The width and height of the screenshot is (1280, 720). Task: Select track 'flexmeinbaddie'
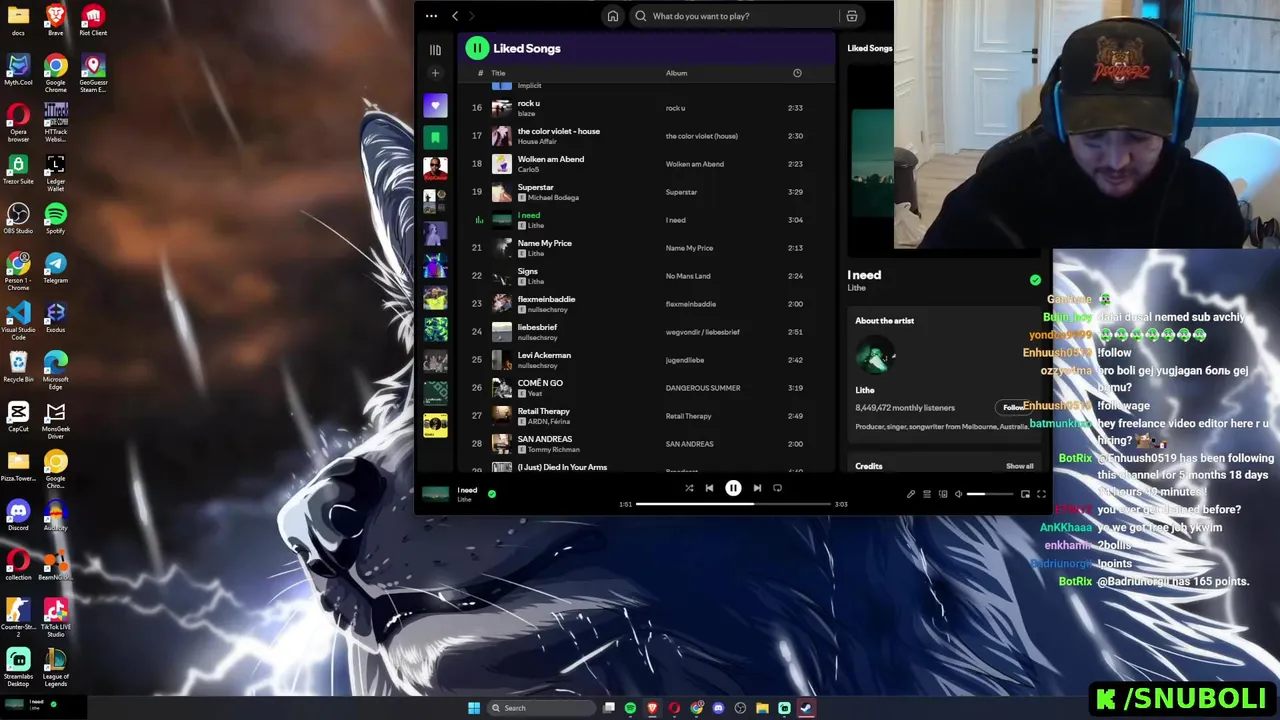pos(645,304)
